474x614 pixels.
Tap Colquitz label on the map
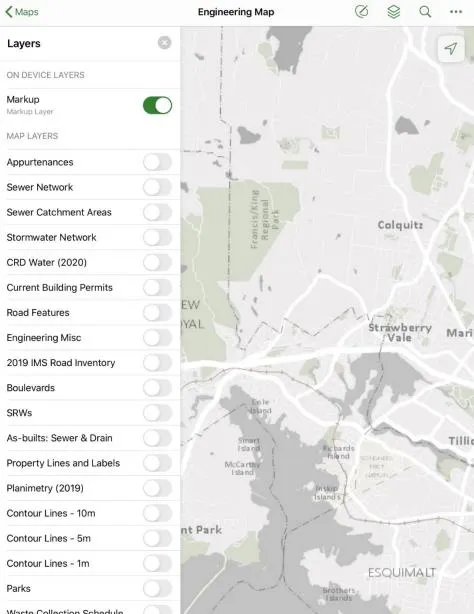coord(400,225)
